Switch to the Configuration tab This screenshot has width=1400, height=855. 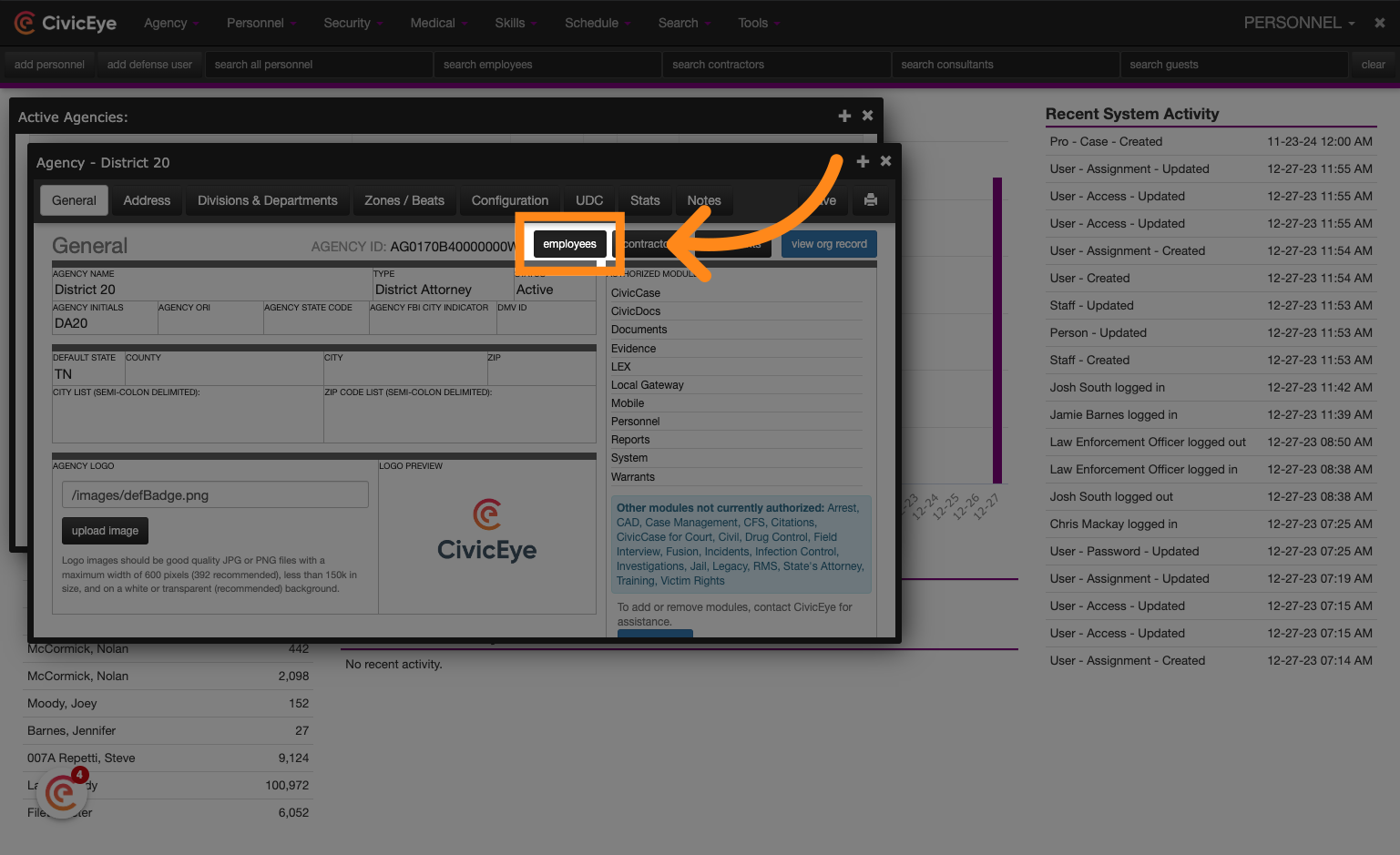[x=510, y=200]
